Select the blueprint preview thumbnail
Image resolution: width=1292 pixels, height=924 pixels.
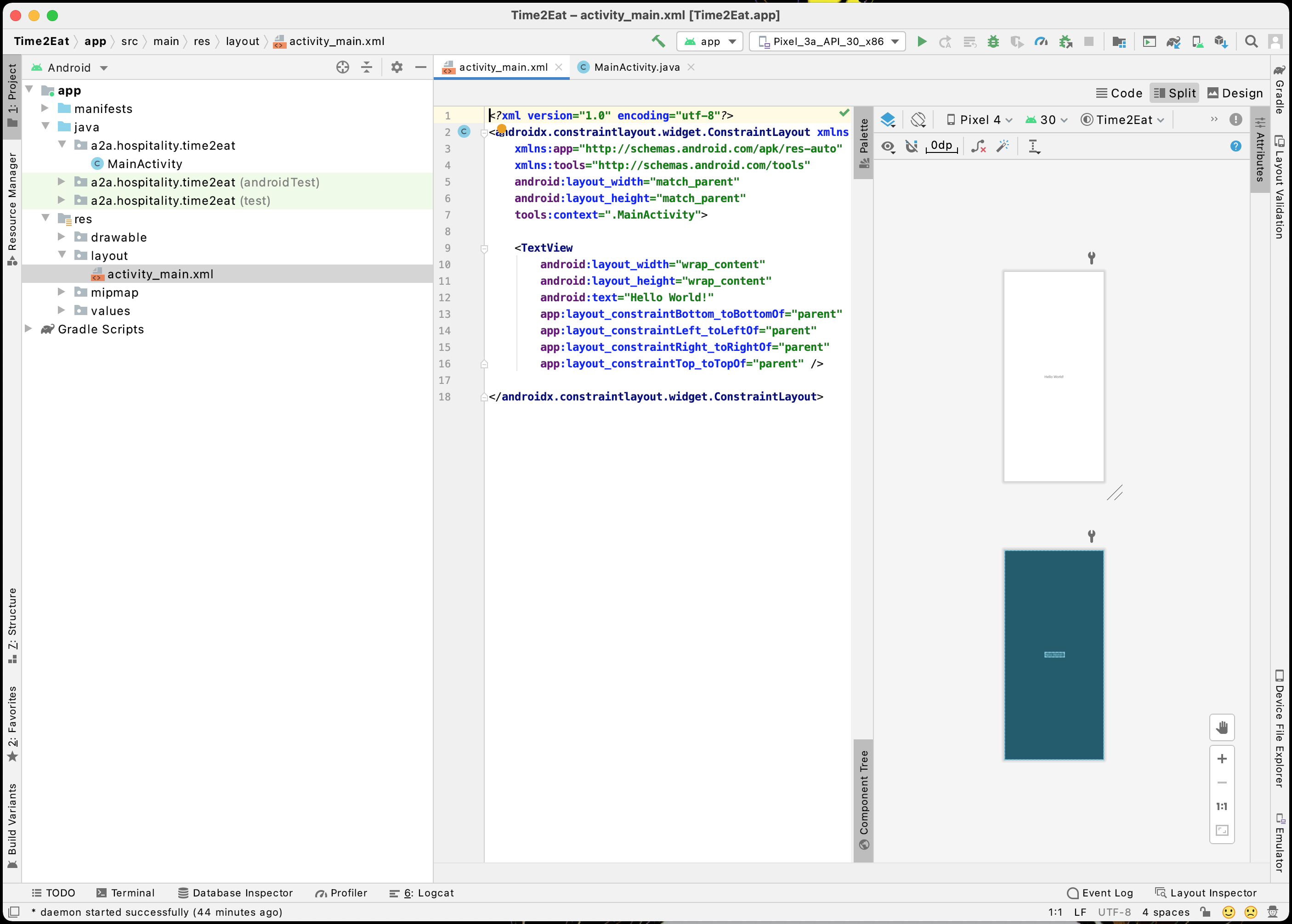click(1054, 654)
